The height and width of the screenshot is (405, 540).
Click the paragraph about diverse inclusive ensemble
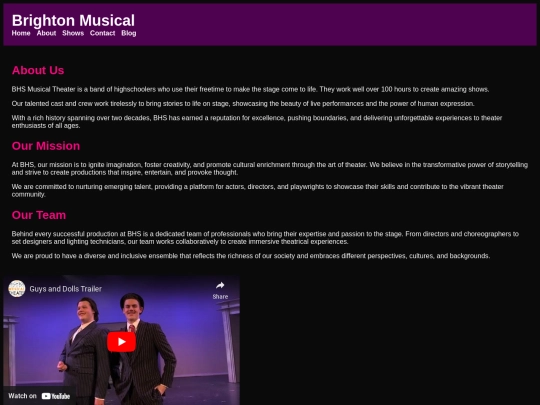(251, 256)
